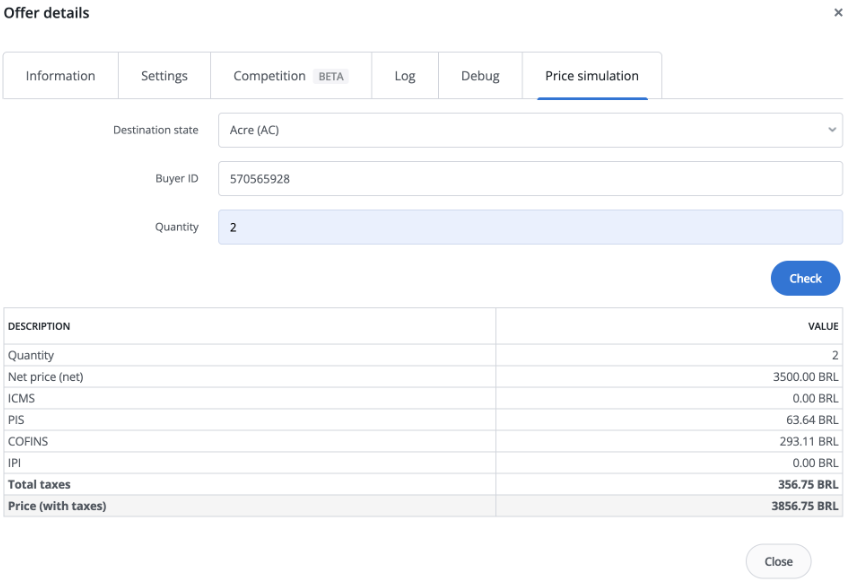The width and height of the screenshot is (848, 581).
Task: Click the DESCRIPTION column header
Action: tap(39, 326)
